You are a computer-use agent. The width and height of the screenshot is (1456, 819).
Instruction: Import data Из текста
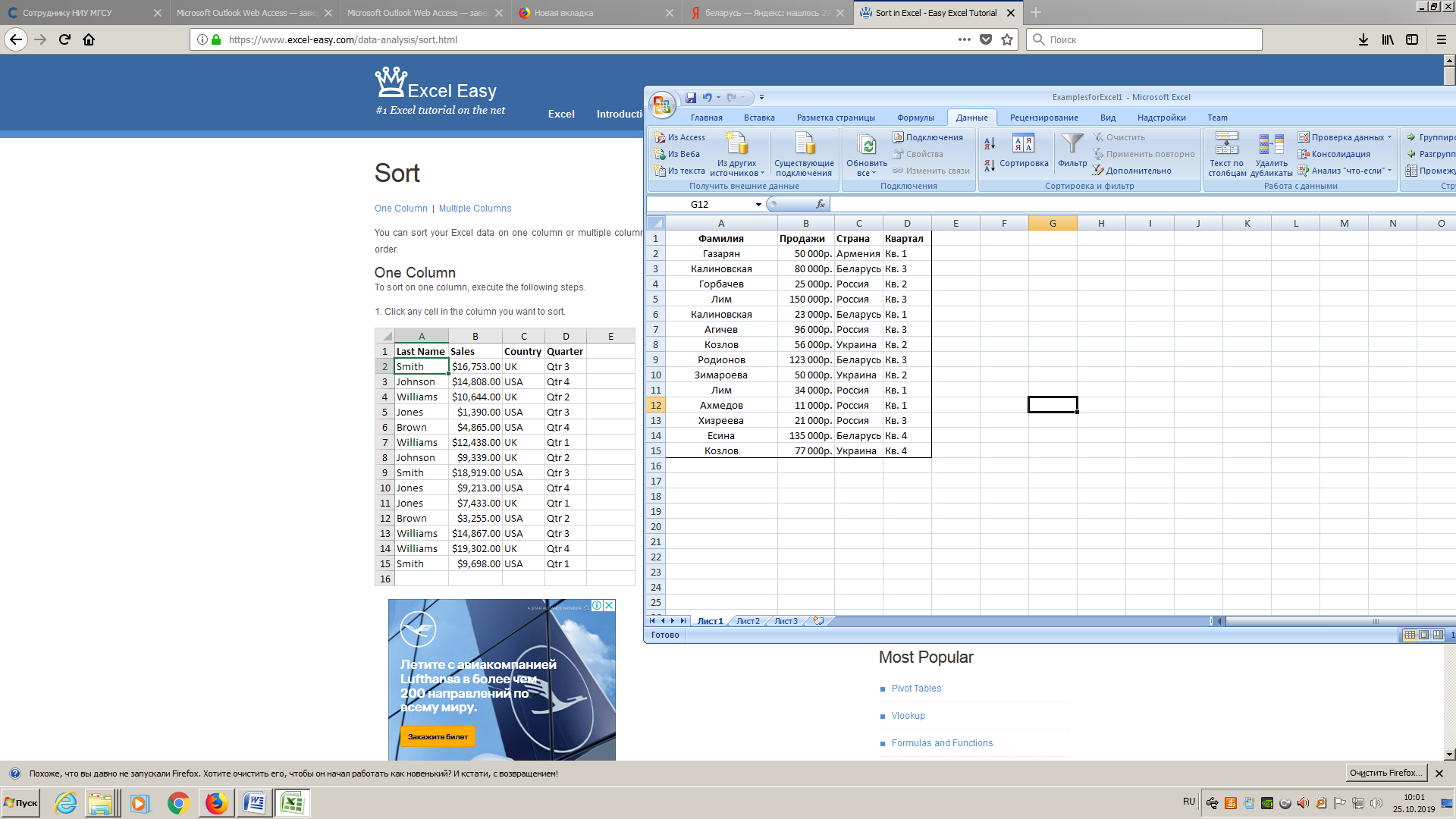[680, 171]
